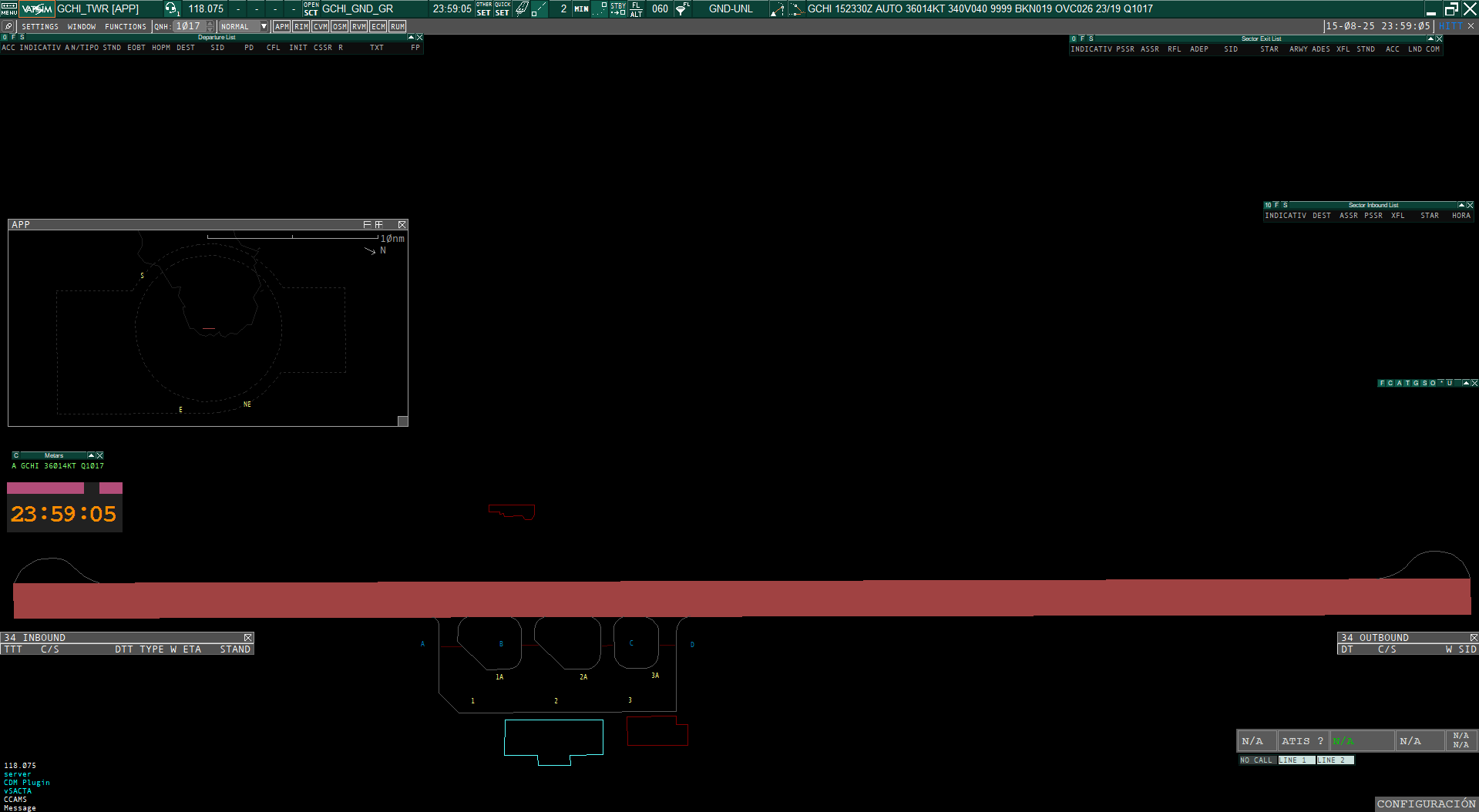Click the flight strip display icon

[522, 8]
